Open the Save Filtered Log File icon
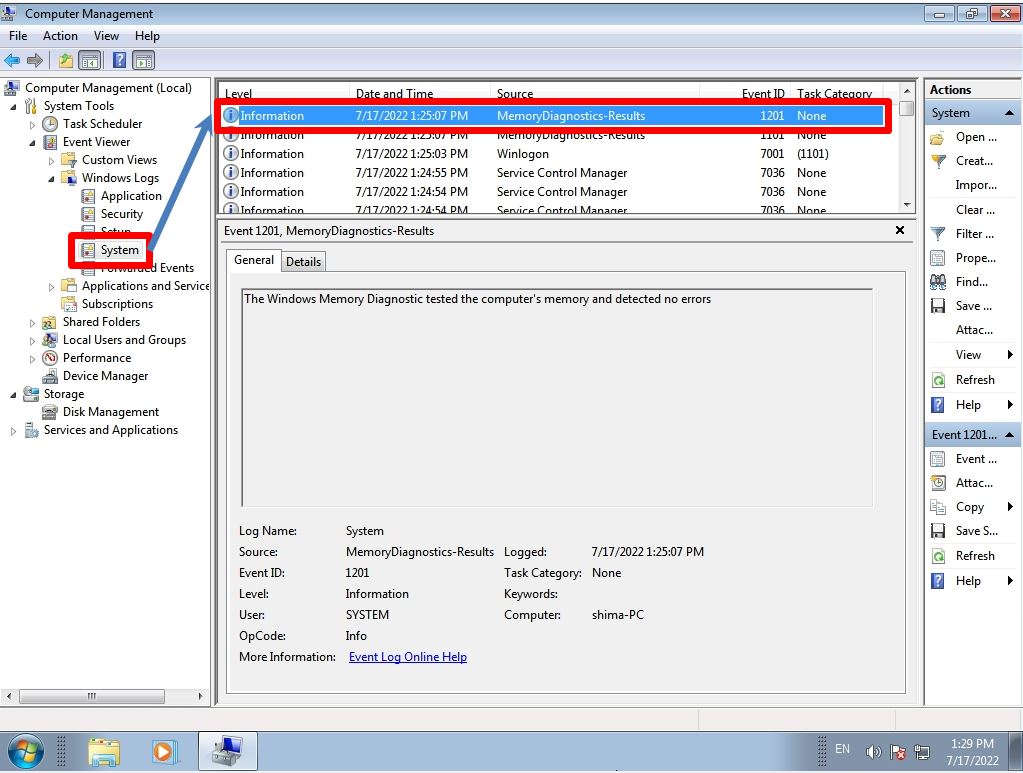1023x773 pixels. (938, 305)
